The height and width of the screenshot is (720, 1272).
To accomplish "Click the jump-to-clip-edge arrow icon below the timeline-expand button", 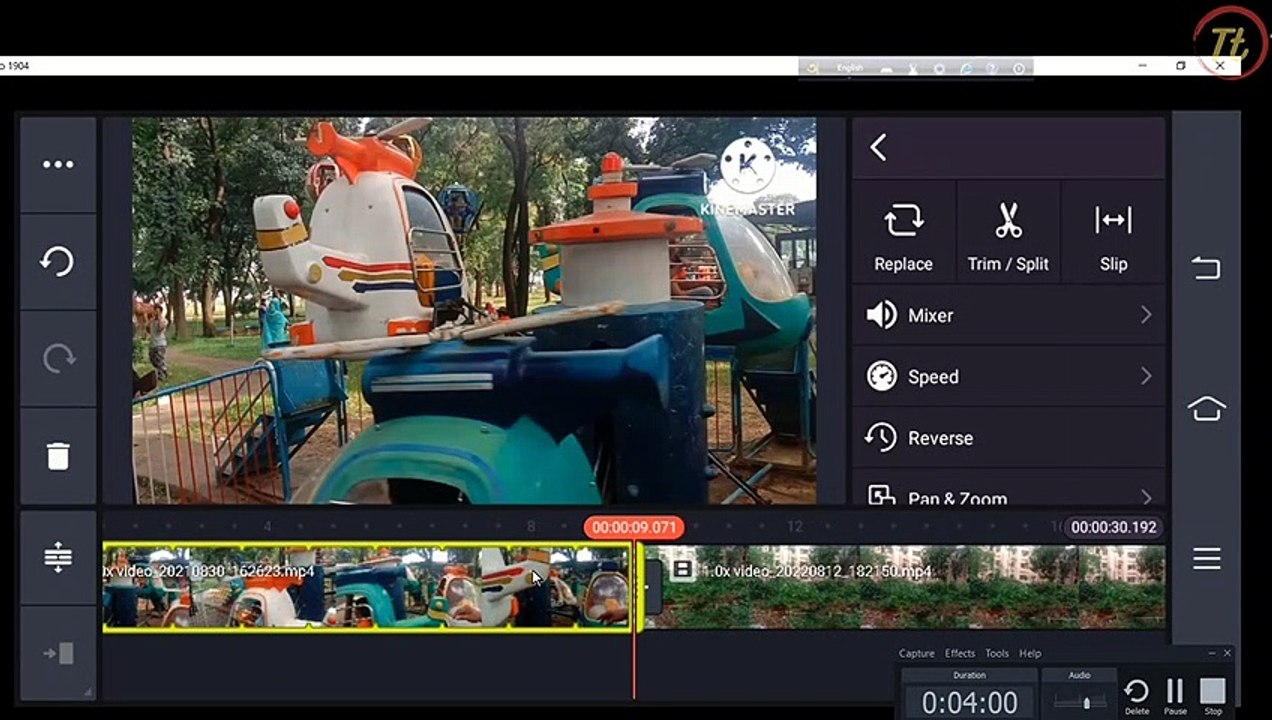I will (x=58, y=653).
